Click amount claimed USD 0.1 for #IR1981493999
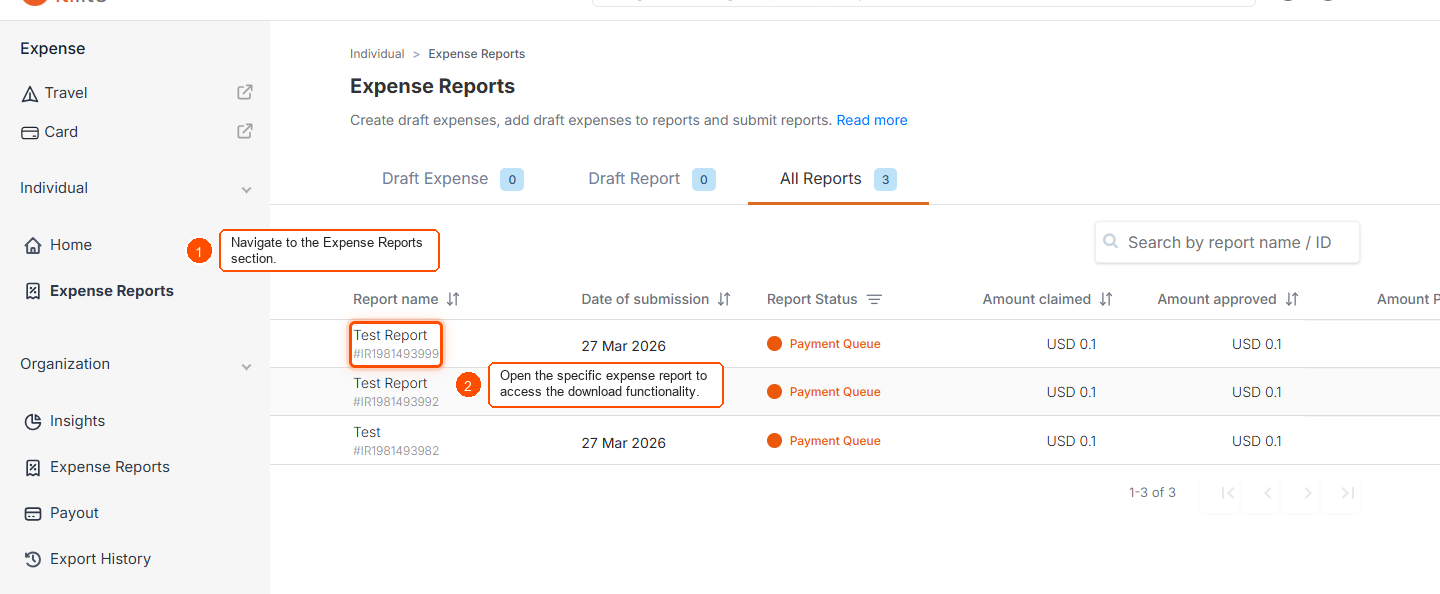The height and width of the screenshot is (594, 1440). coord(1071,344)
